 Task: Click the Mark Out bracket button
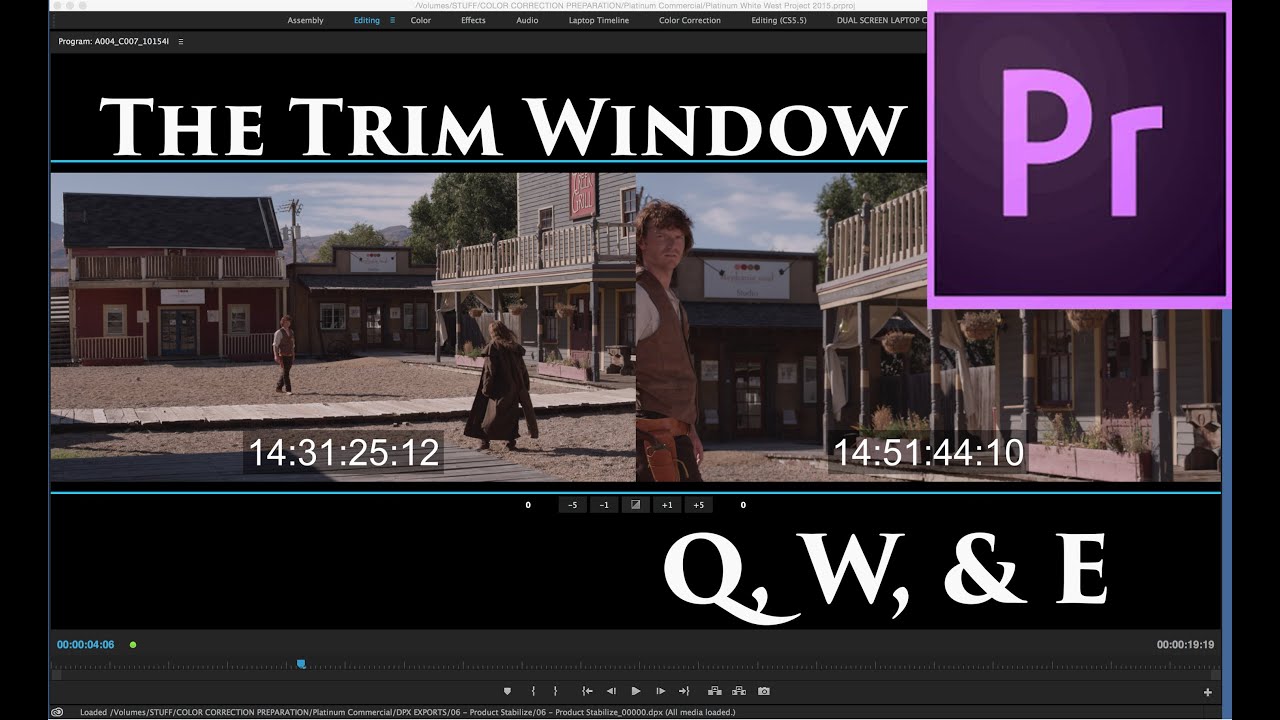coord(555,691)
